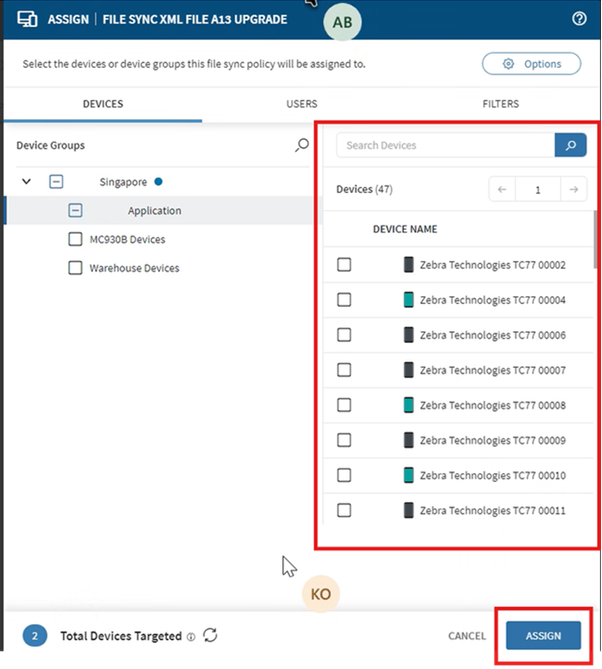This screenshot has height=669, width=602.
Task: Select checkbox for Zebra Technologies TC77 00006
Action: coord(344,334)
